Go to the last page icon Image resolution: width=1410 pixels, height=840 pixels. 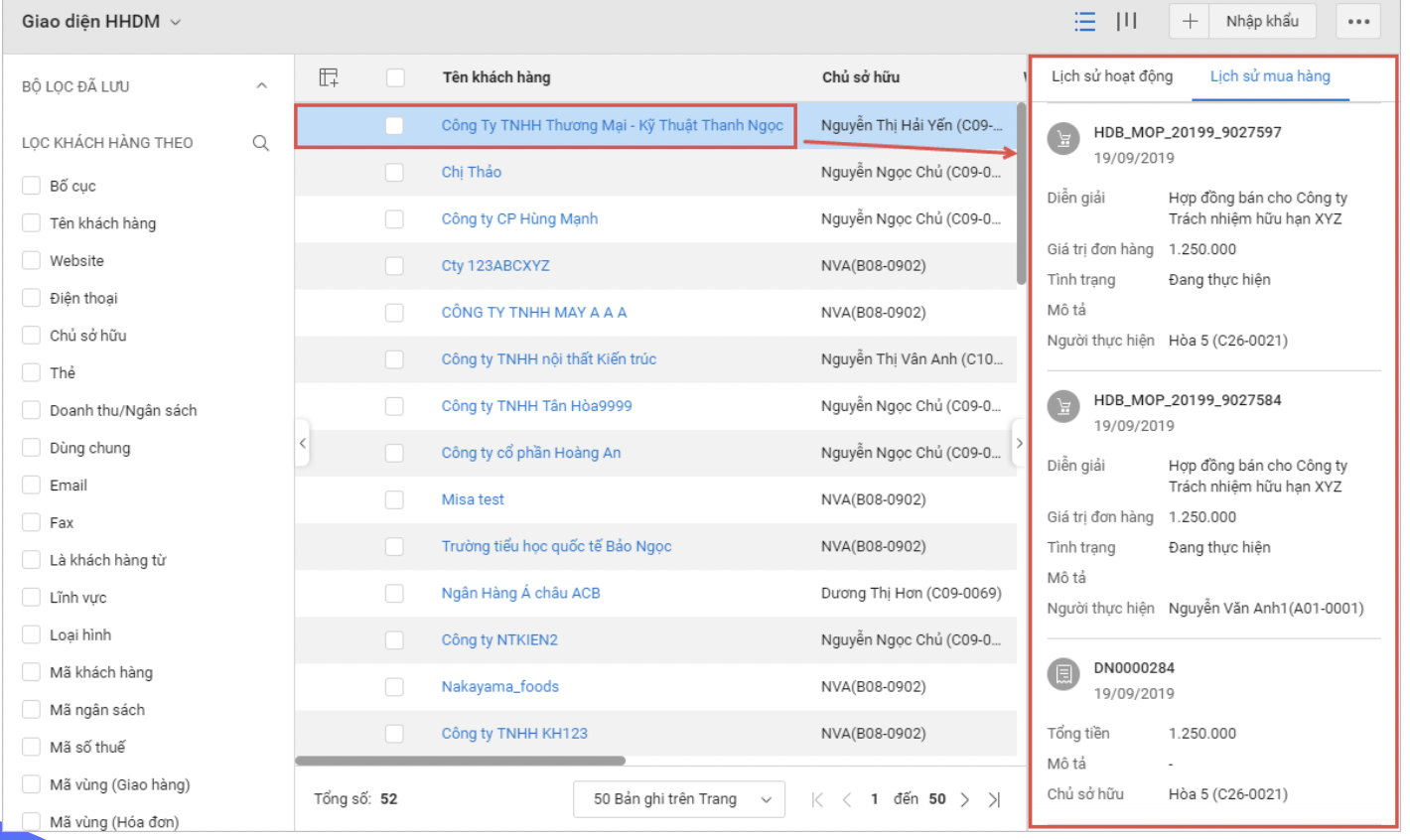point(994,799)
